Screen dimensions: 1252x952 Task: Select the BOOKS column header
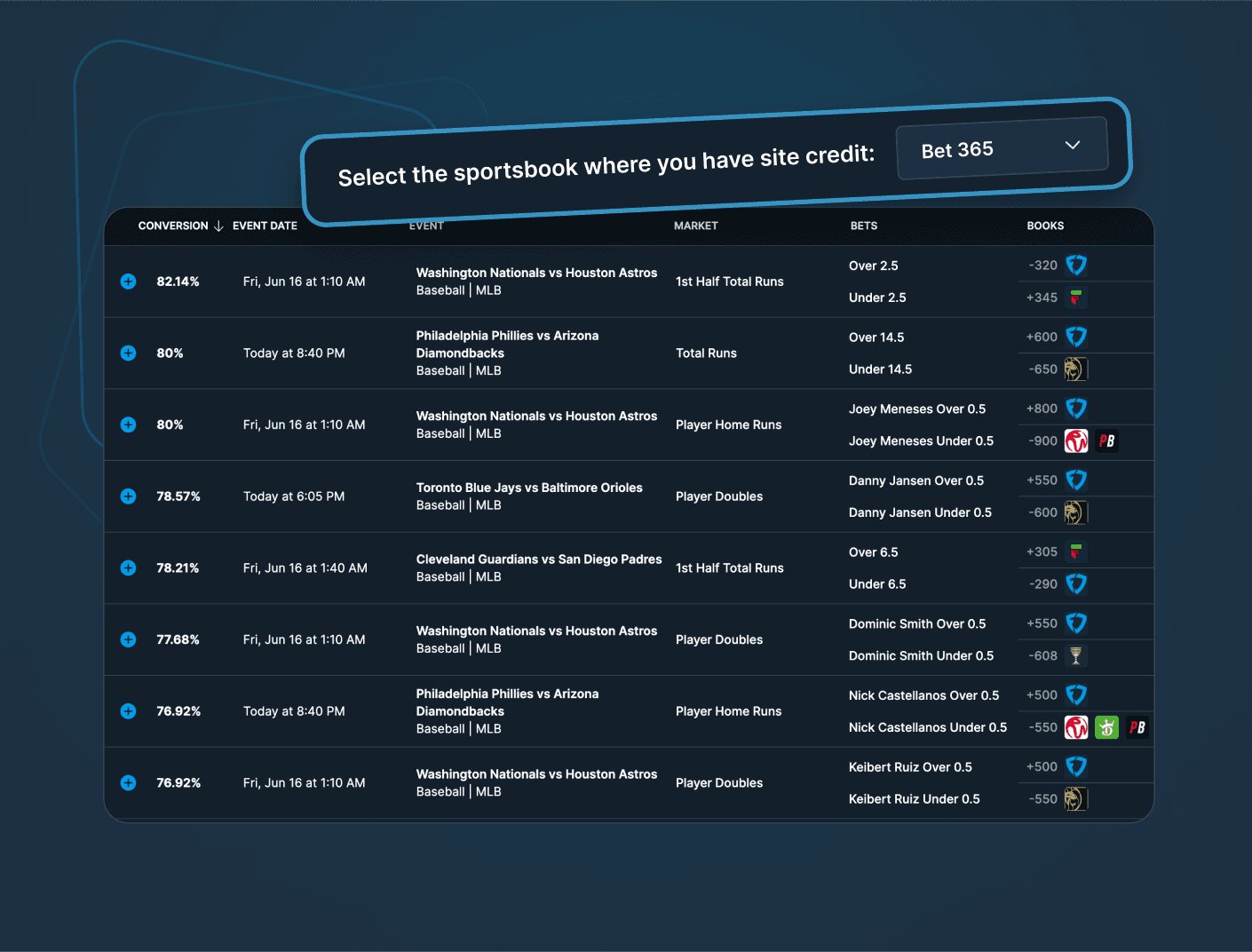coord(1045,226)
